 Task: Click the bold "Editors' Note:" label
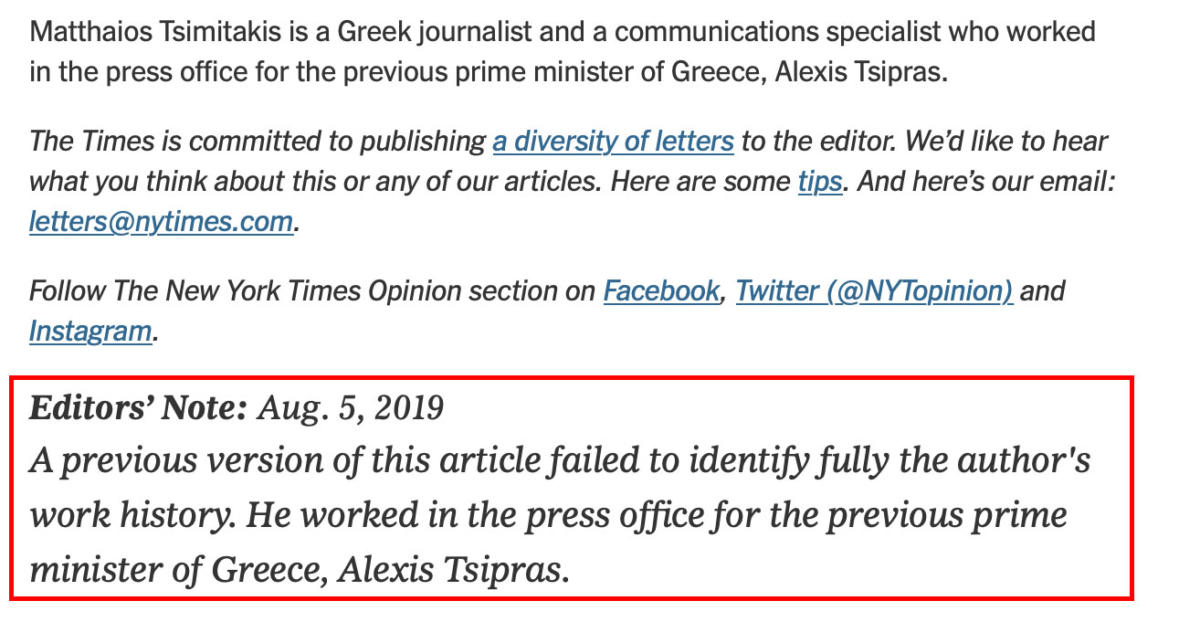click(x=138, y=408)
